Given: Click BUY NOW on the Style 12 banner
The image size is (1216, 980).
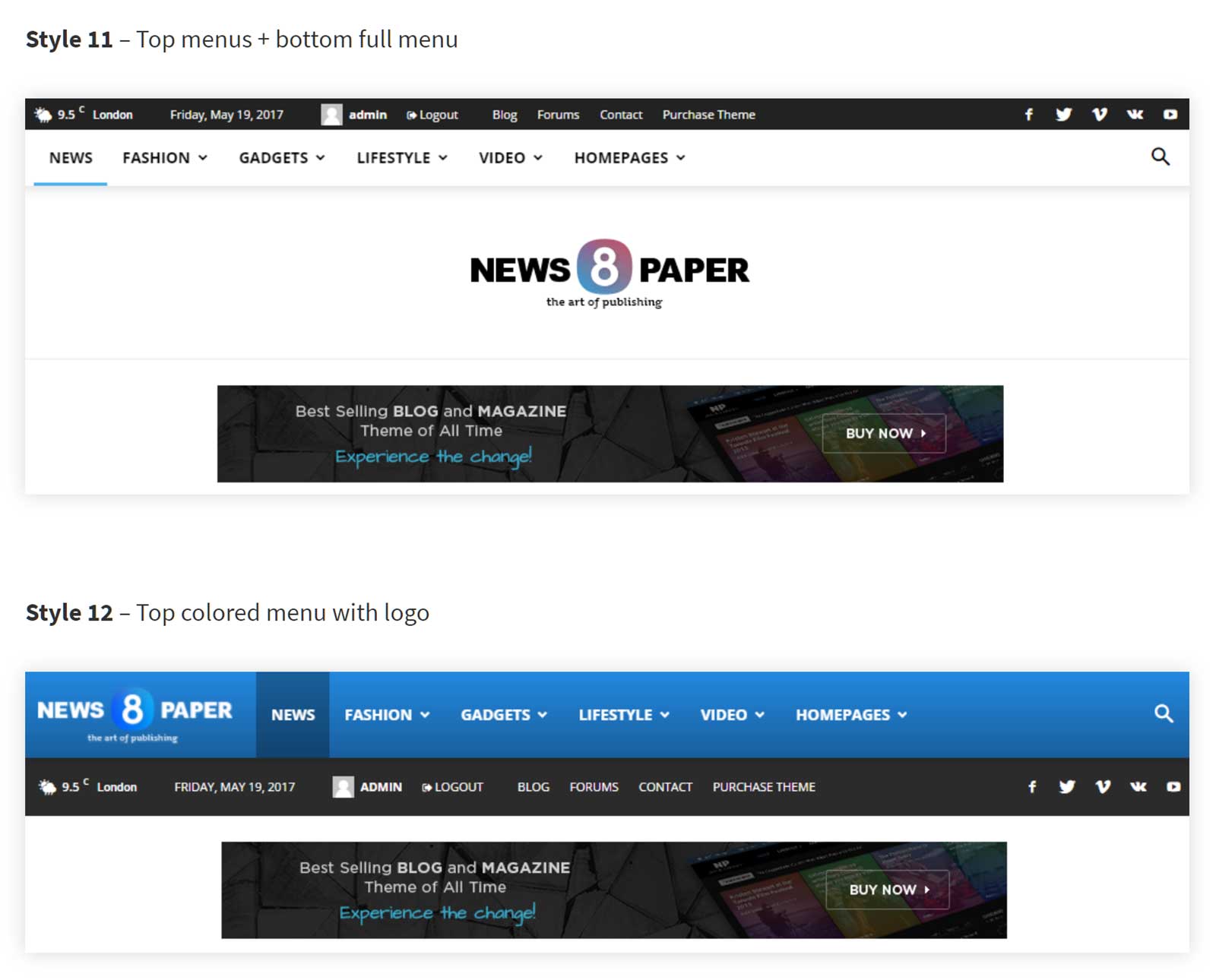Looking at the screenshot, I should pyautogui.click(x=888, y=890).
